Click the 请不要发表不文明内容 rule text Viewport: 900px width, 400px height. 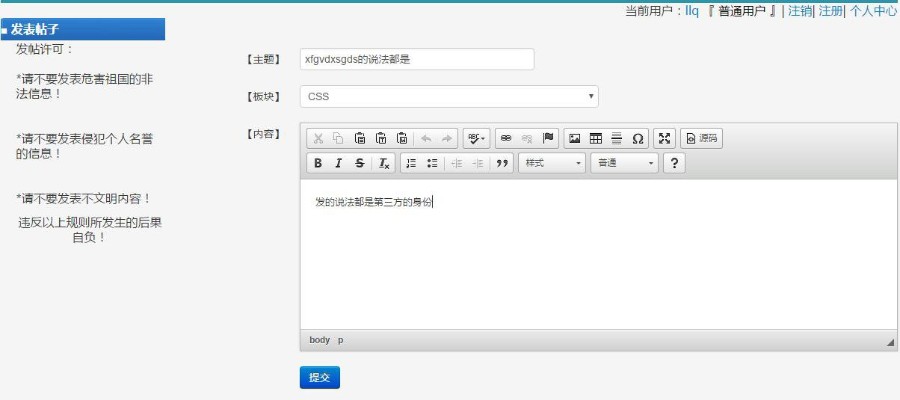(84, 199)
